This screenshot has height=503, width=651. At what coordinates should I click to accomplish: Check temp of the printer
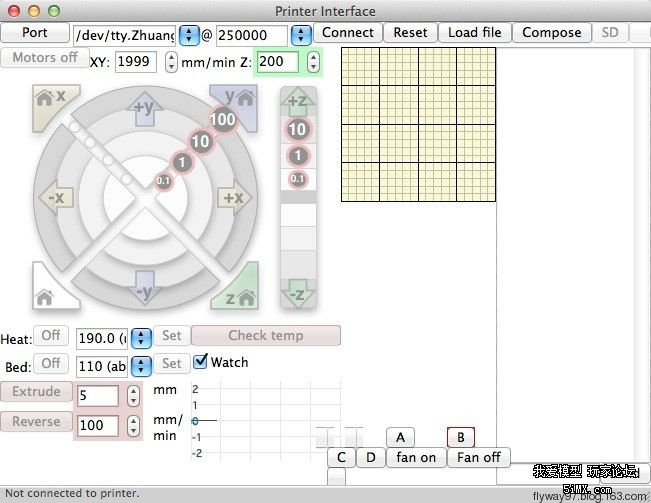point(266,335)
